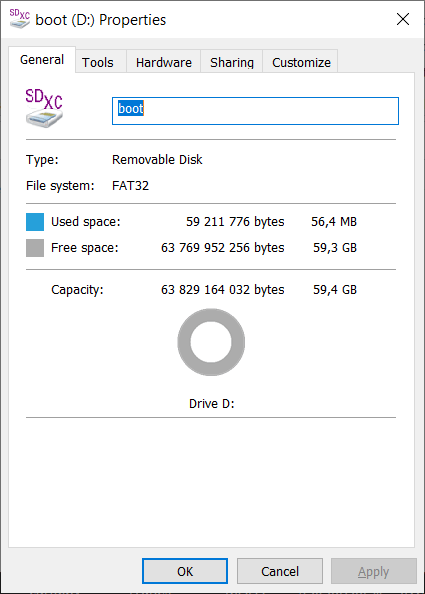Image resolution: width=425 pixels, height=594 pixels.
Task: Click the Removable Disk type text
Action: 157,159
